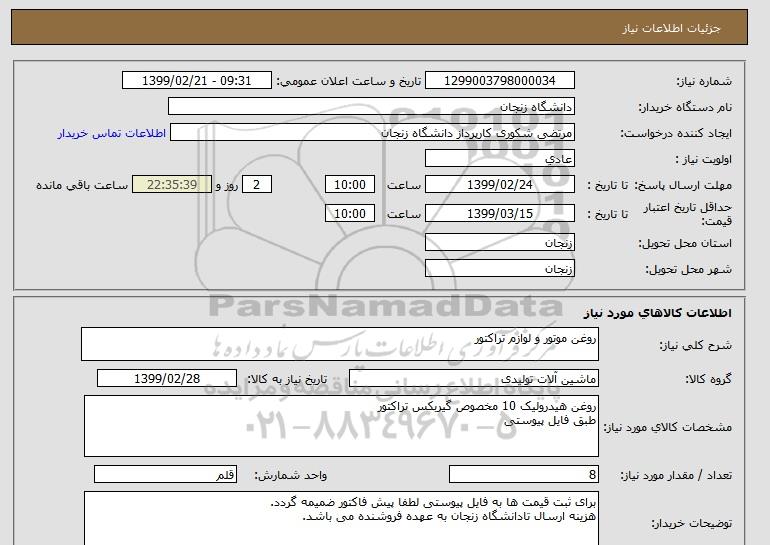Viewport: 770px width, 545px height.
Task: Click label استان محل تحویل
Action: click(x=685, y=244)
